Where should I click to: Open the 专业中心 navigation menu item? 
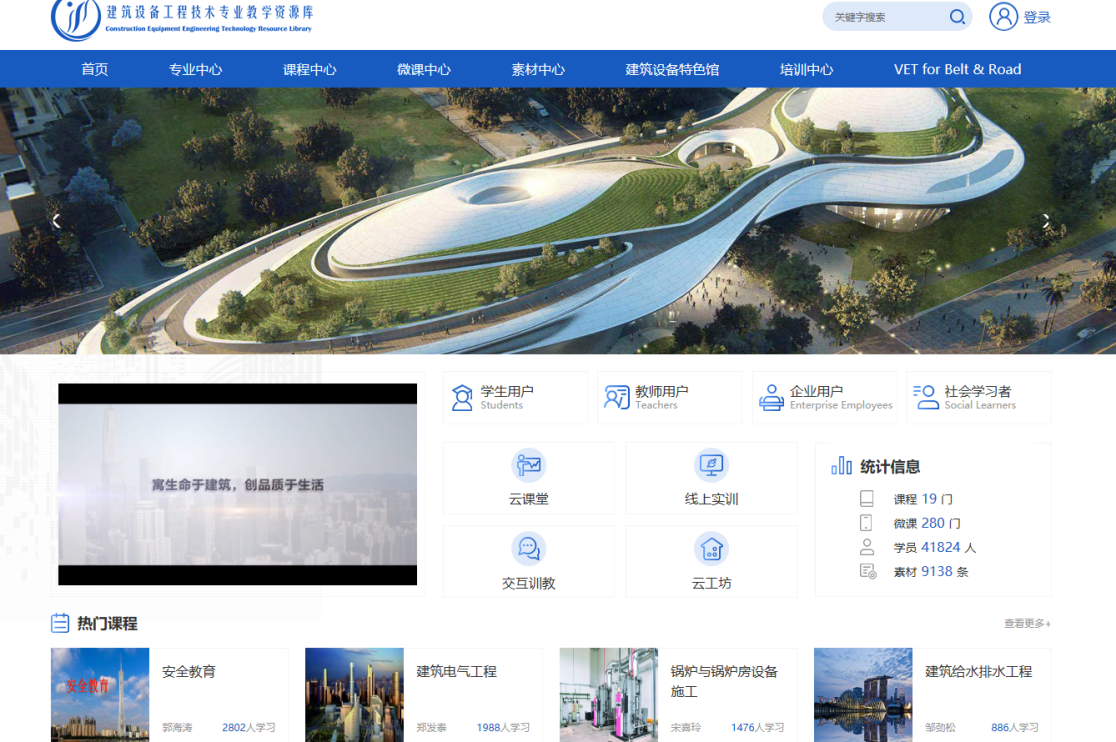[195, 69]
